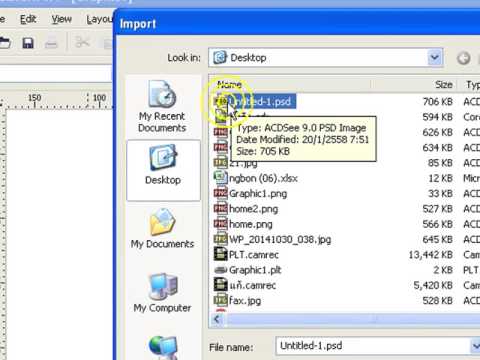Click the Import dialog title bar
Screen dimensions: 480x360
point(297,23)
